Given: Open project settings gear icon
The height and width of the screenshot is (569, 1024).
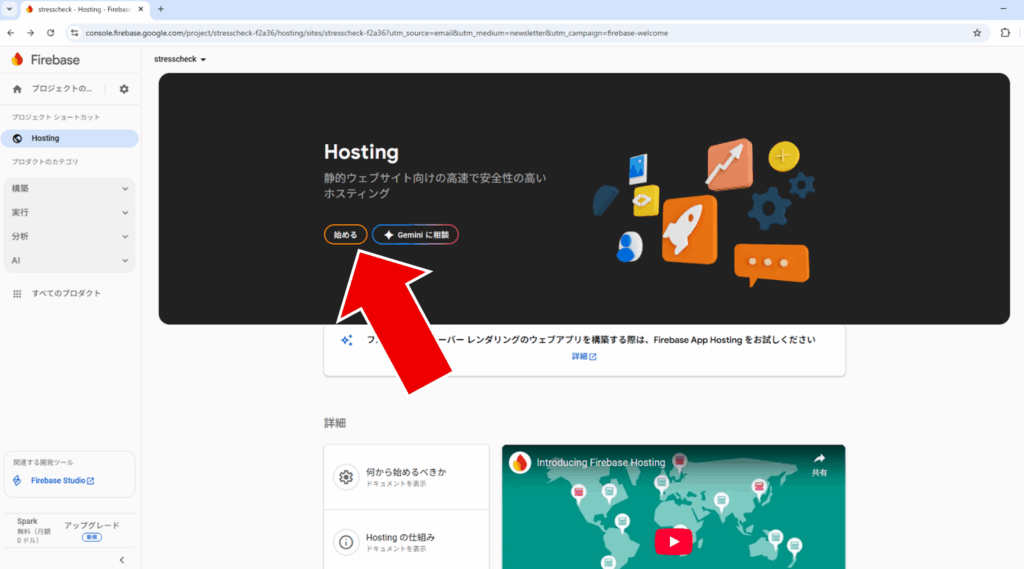Looking at the screenshot, I should click(124, 89).
